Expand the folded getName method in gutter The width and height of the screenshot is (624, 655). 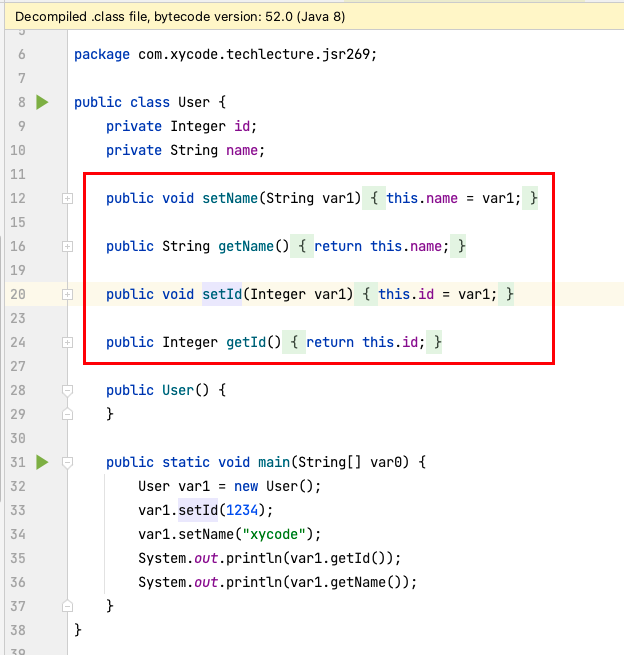pos(68,246)
